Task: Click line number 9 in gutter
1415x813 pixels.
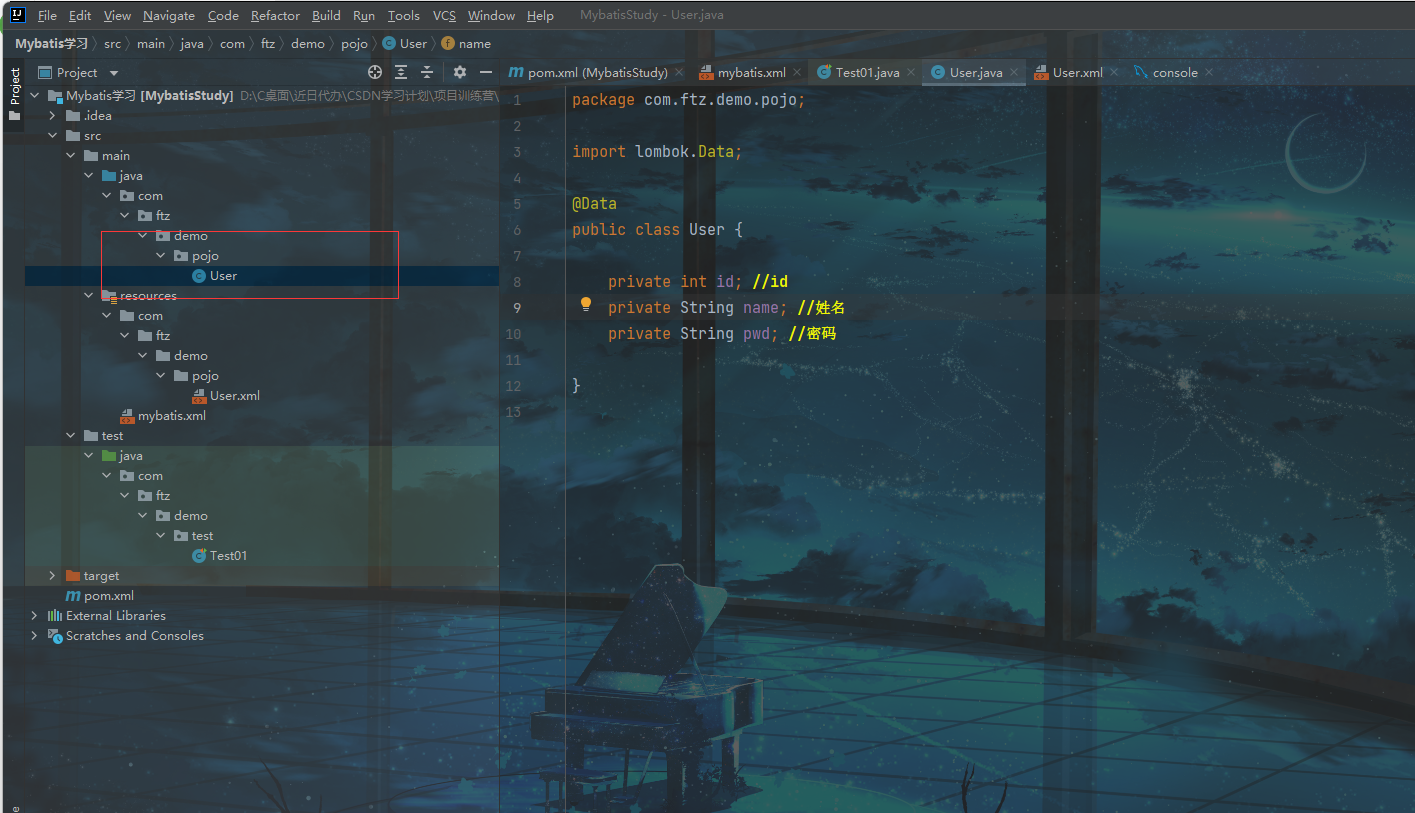Action: pos(517,308)
